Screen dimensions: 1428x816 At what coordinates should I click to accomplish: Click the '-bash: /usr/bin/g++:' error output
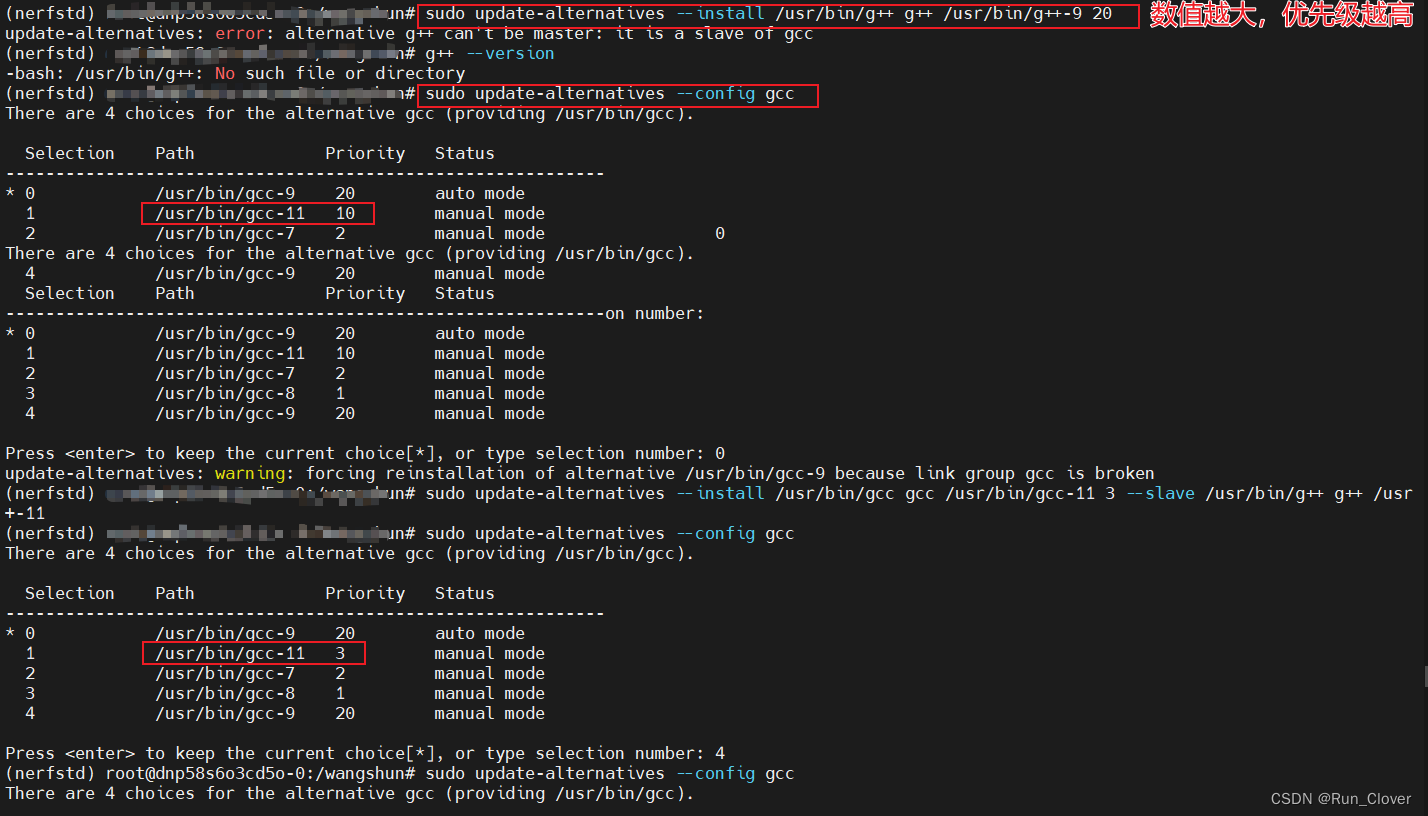coord(105,74)
